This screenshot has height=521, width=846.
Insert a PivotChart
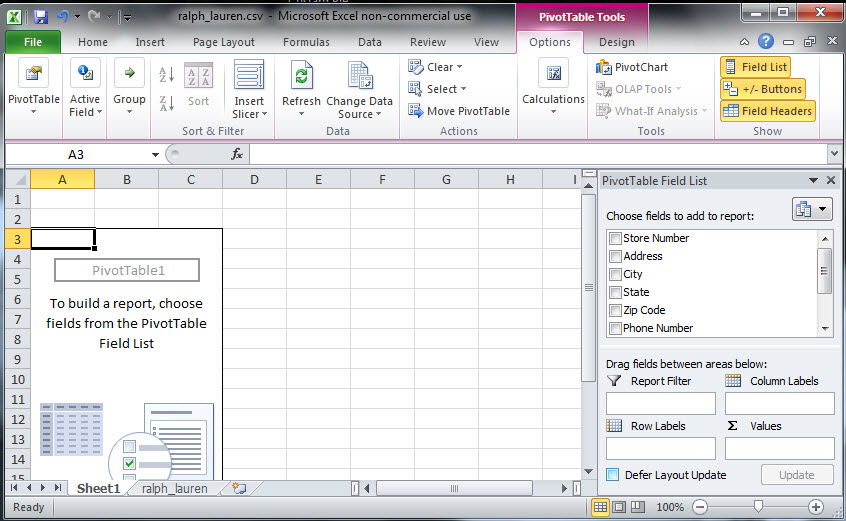[632, 67]
